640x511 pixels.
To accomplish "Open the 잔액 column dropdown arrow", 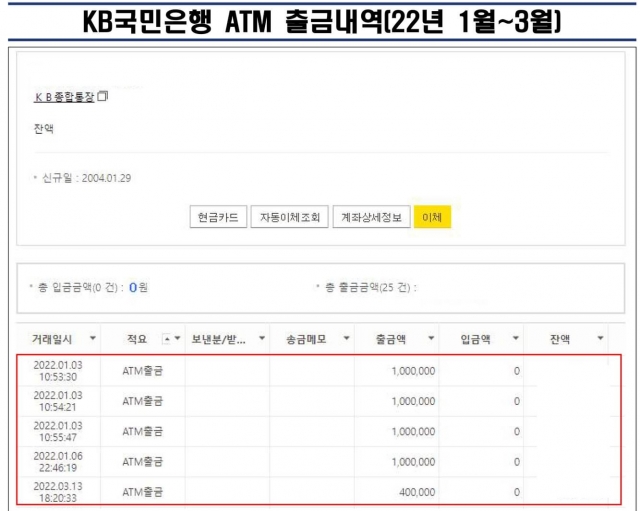I will (x=600, y=338).
